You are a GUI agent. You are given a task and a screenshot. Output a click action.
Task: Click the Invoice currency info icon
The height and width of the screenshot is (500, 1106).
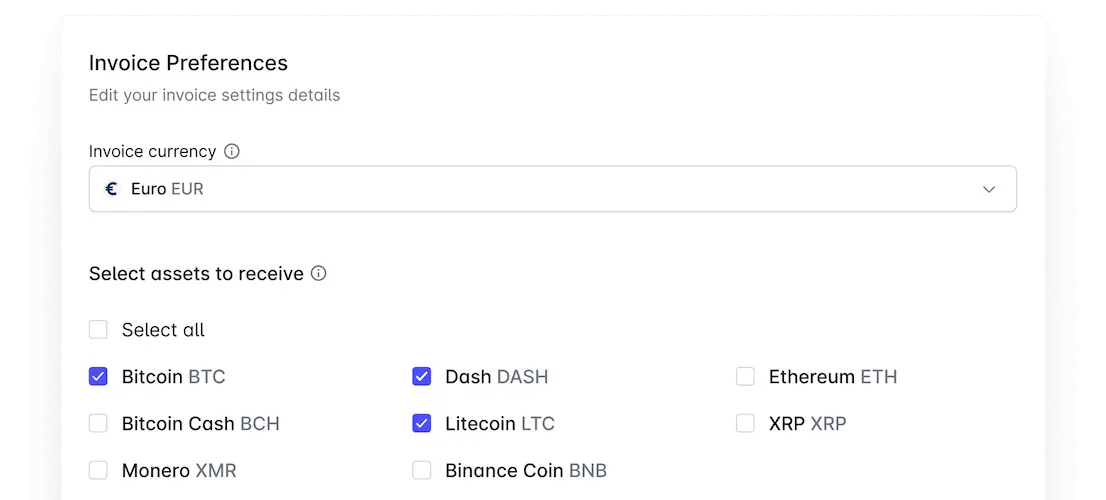pyautogui.click(x=232, y=152)
